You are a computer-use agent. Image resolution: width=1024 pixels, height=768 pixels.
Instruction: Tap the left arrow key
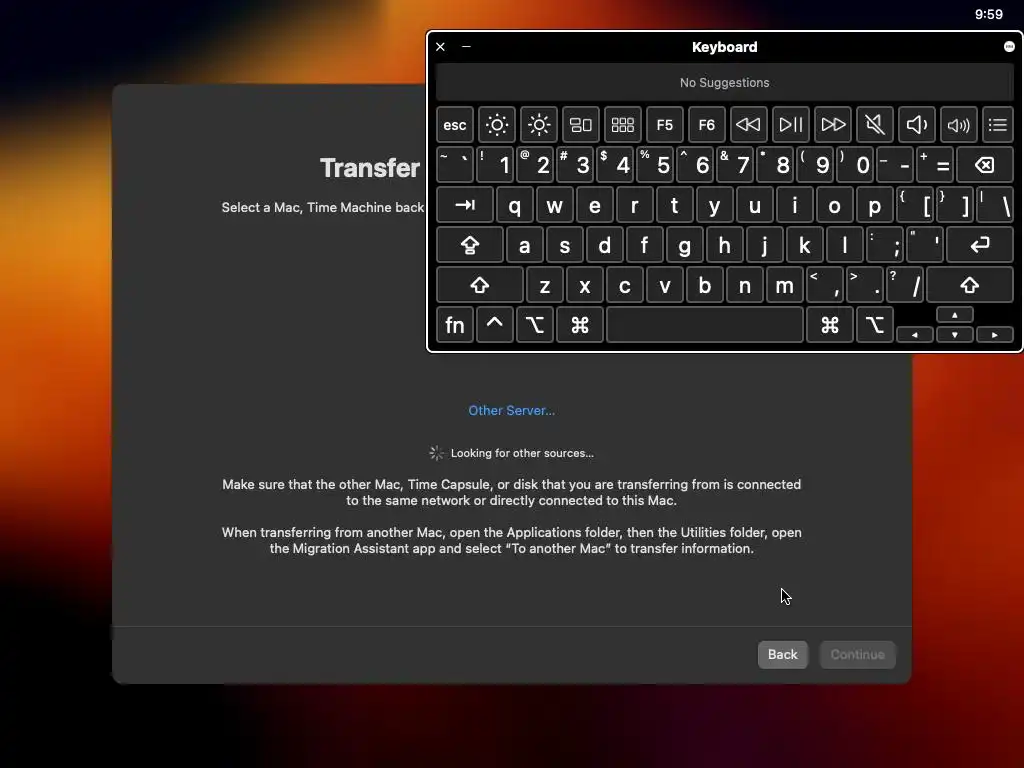[x=915, y=334]
